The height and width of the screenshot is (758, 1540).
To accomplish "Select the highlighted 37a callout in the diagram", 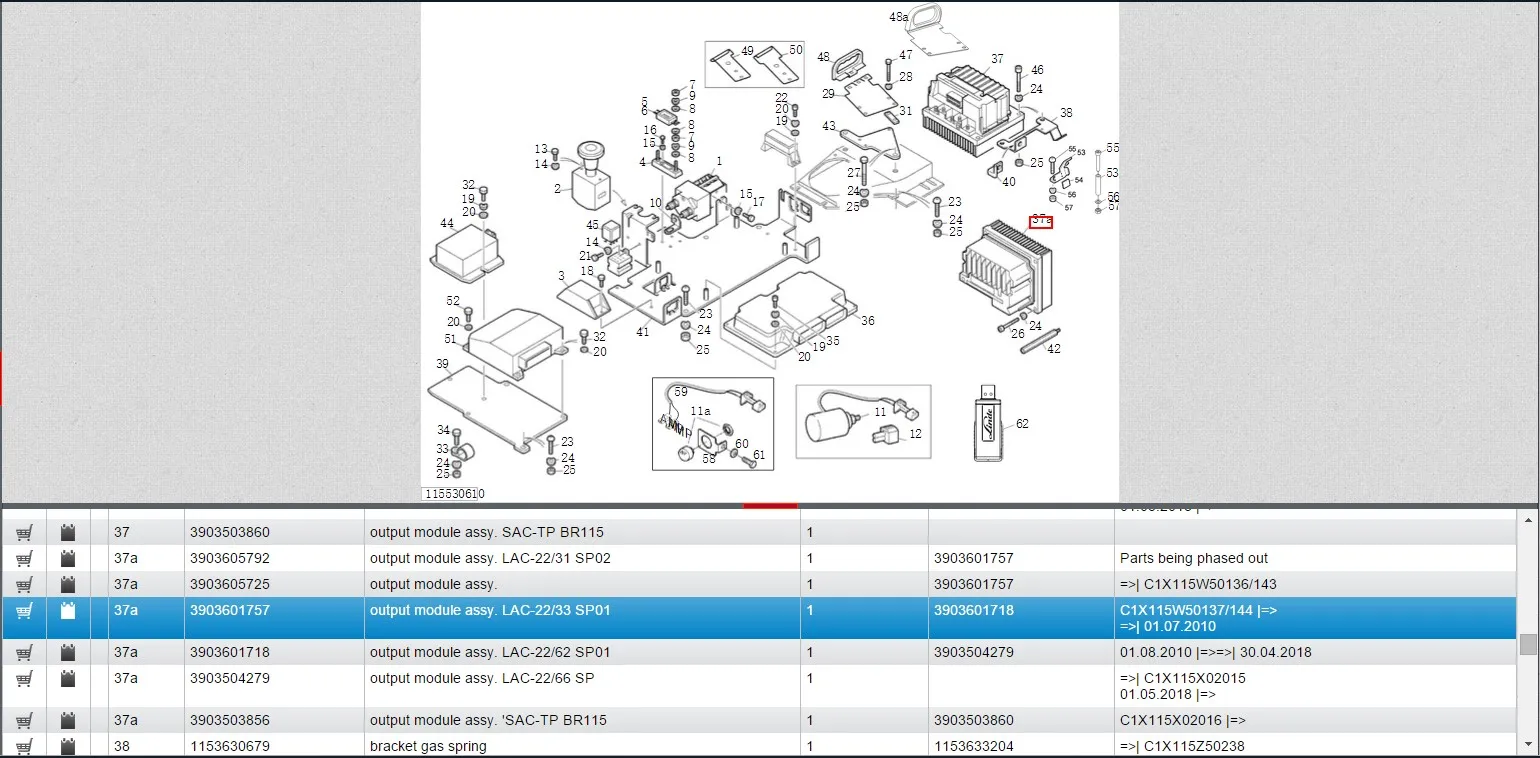I will pyautogui.click(x=1041, y=221).
